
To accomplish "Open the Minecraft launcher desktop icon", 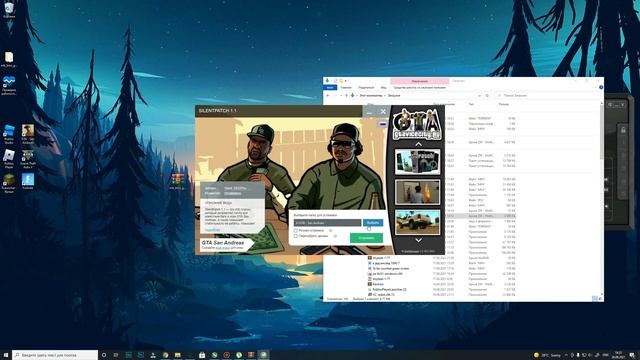I will coord(9,183).
